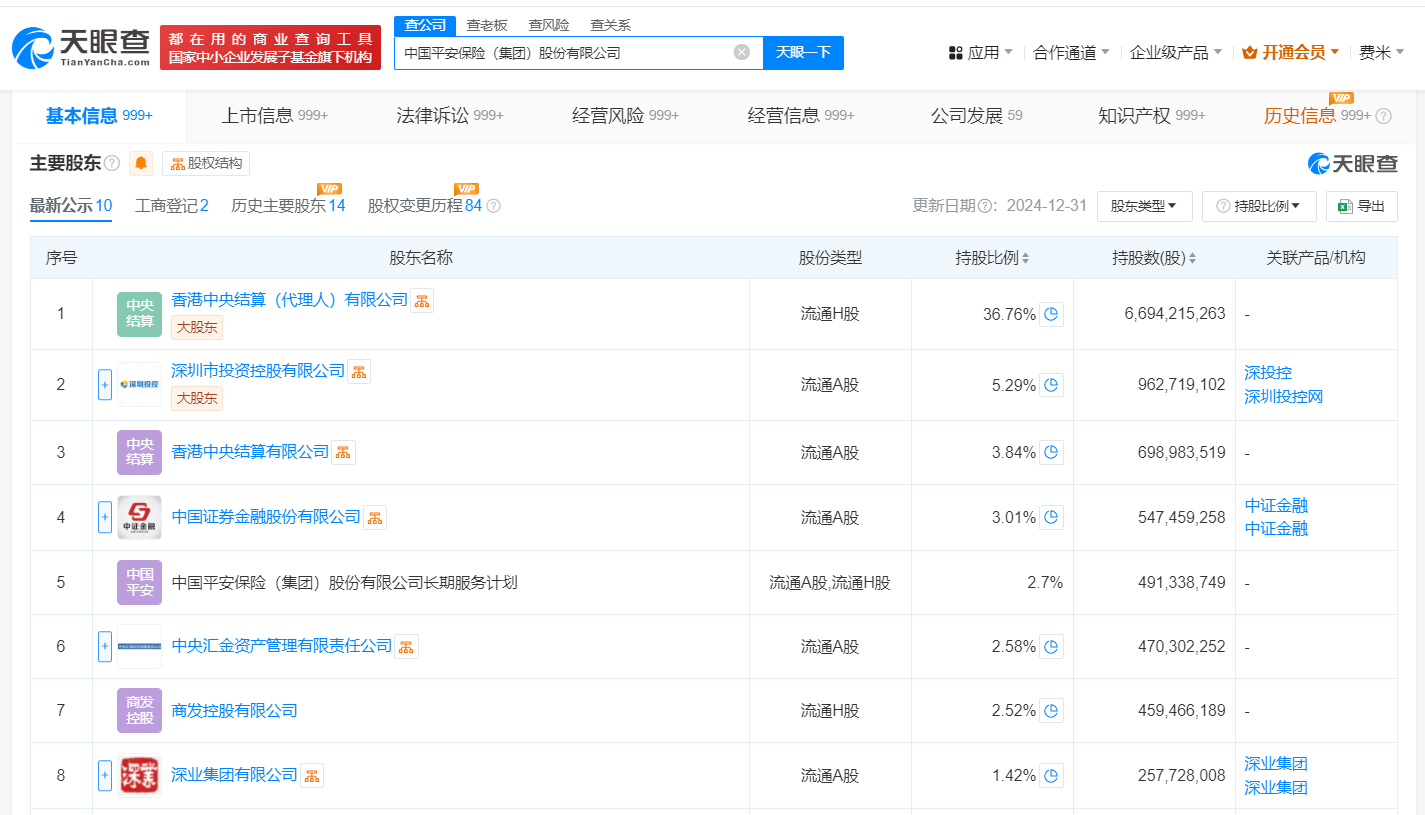Switch to 知识产权 tab
1425x815 pixels.
1152,116
